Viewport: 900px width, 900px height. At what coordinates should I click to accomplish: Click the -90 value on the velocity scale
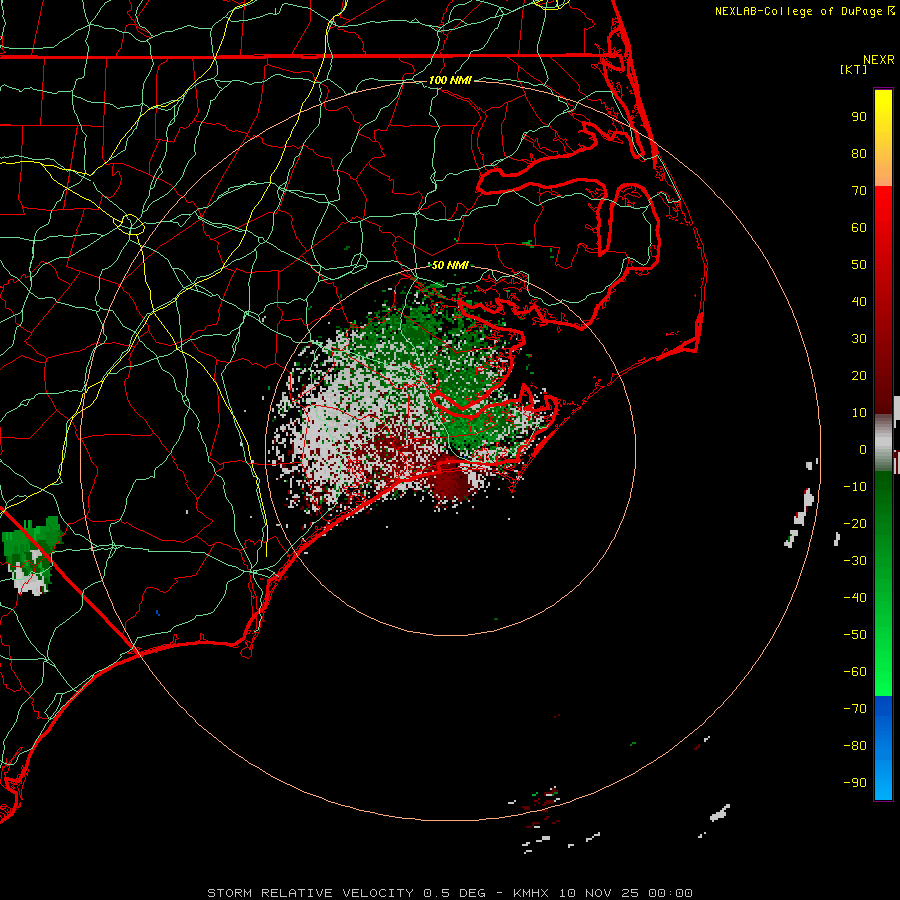point(855,783)
